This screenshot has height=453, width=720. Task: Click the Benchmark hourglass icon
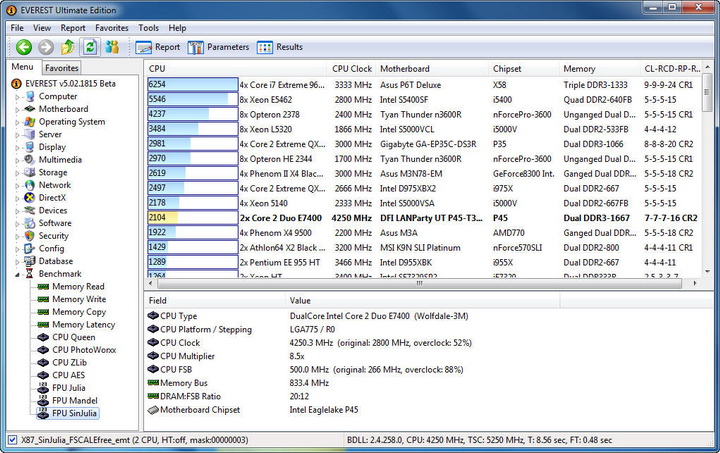(30, 274)
